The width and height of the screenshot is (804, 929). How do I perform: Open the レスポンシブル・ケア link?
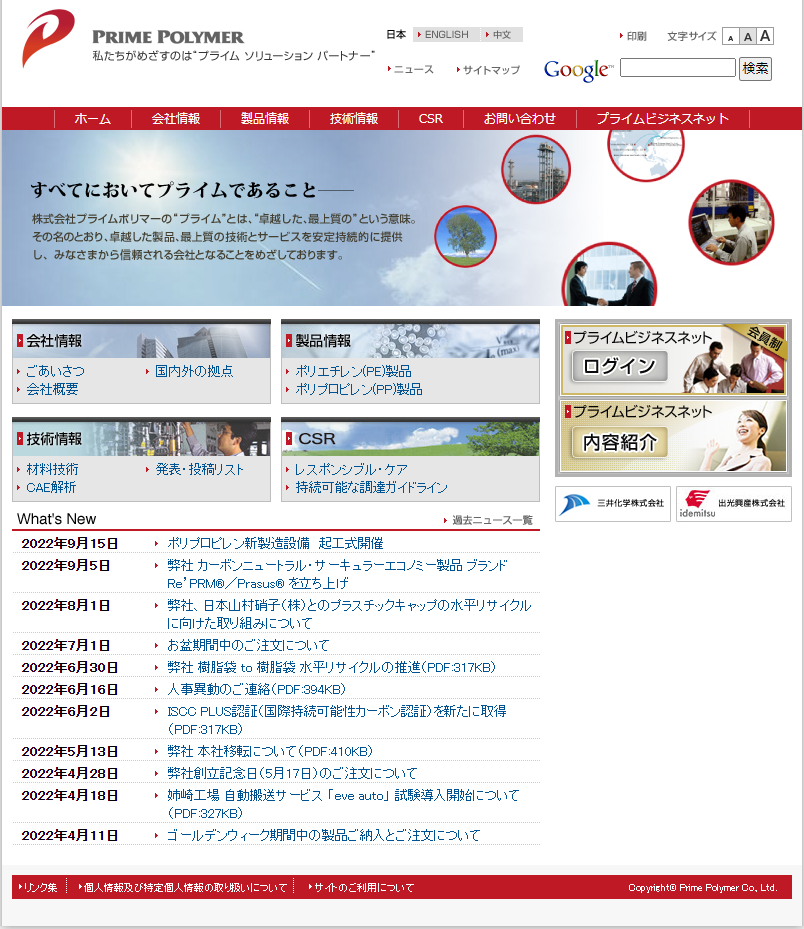click(x=351, y=469)
